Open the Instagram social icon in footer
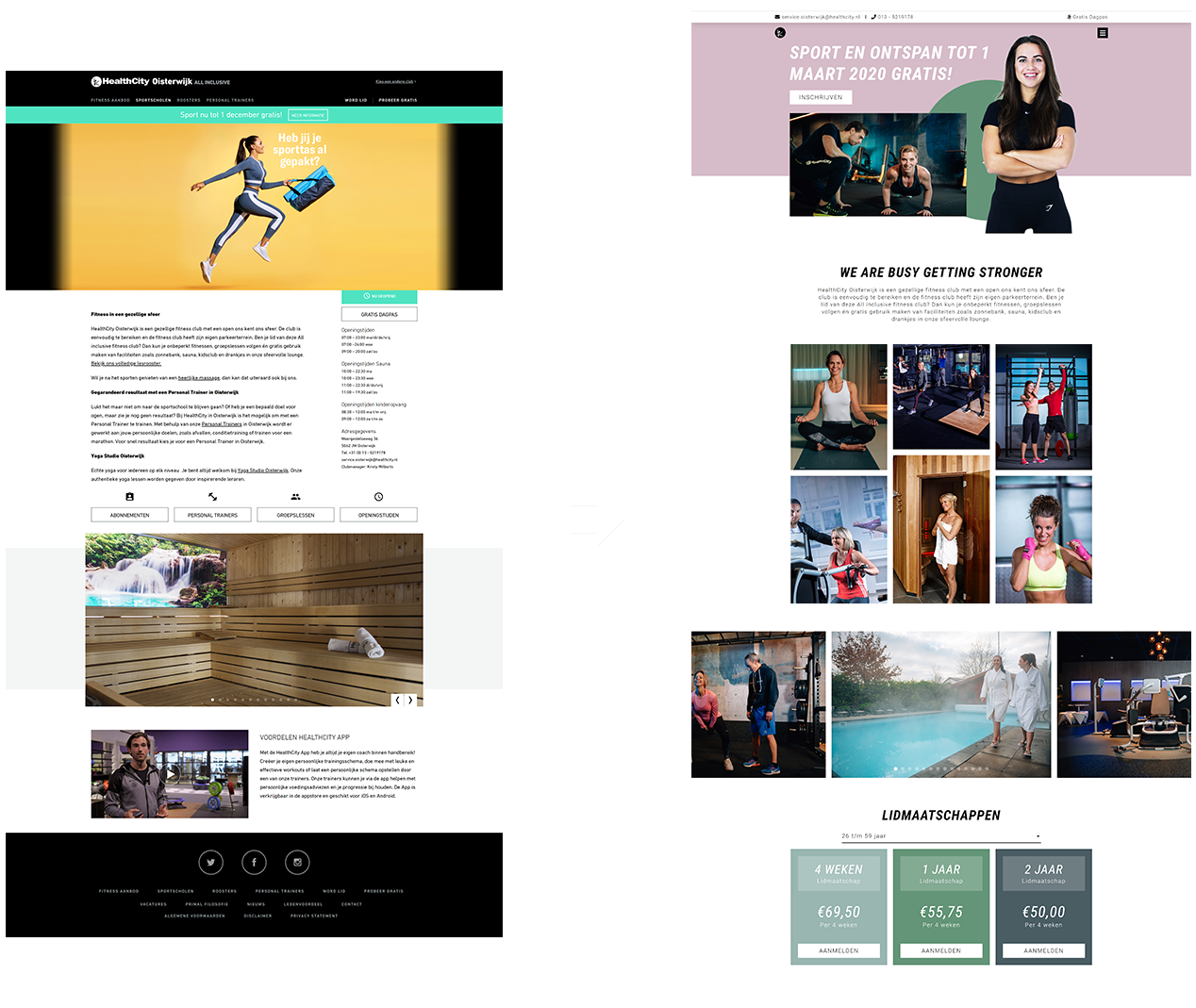 click(297, 862)
